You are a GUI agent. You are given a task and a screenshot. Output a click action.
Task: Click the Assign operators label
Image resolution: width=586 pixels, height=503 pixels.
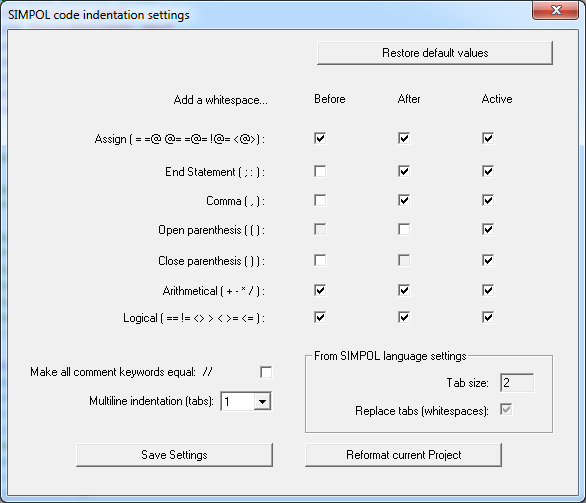point(179,139)
